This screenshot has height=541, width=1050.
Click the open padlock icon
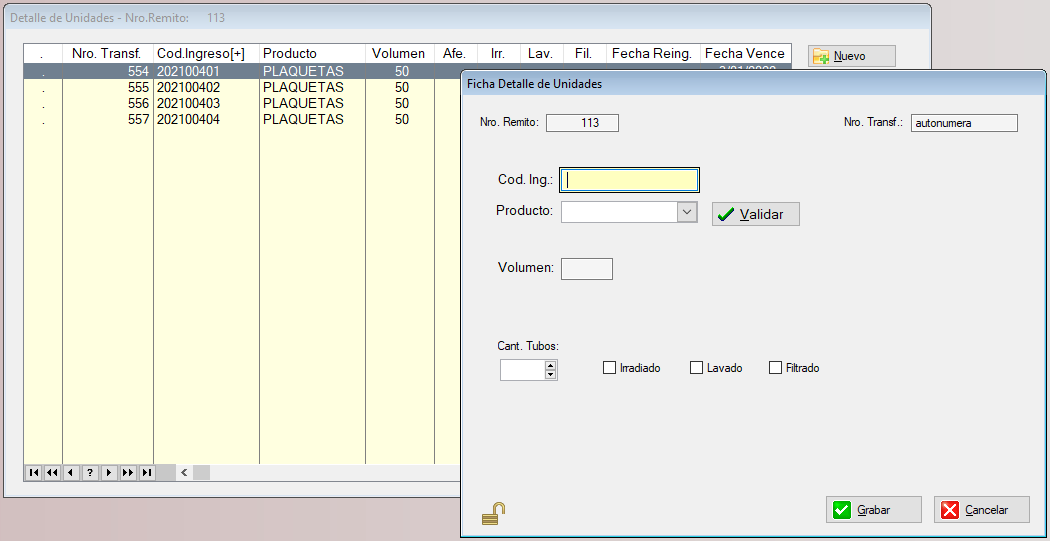tap(493, 514)
